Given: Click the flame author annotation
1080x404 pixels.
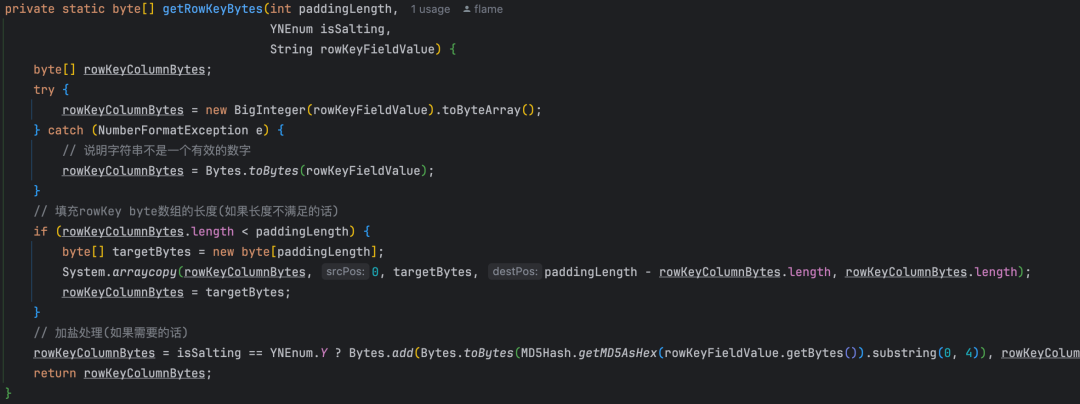Looking at the screenshot, I should 488,10.
